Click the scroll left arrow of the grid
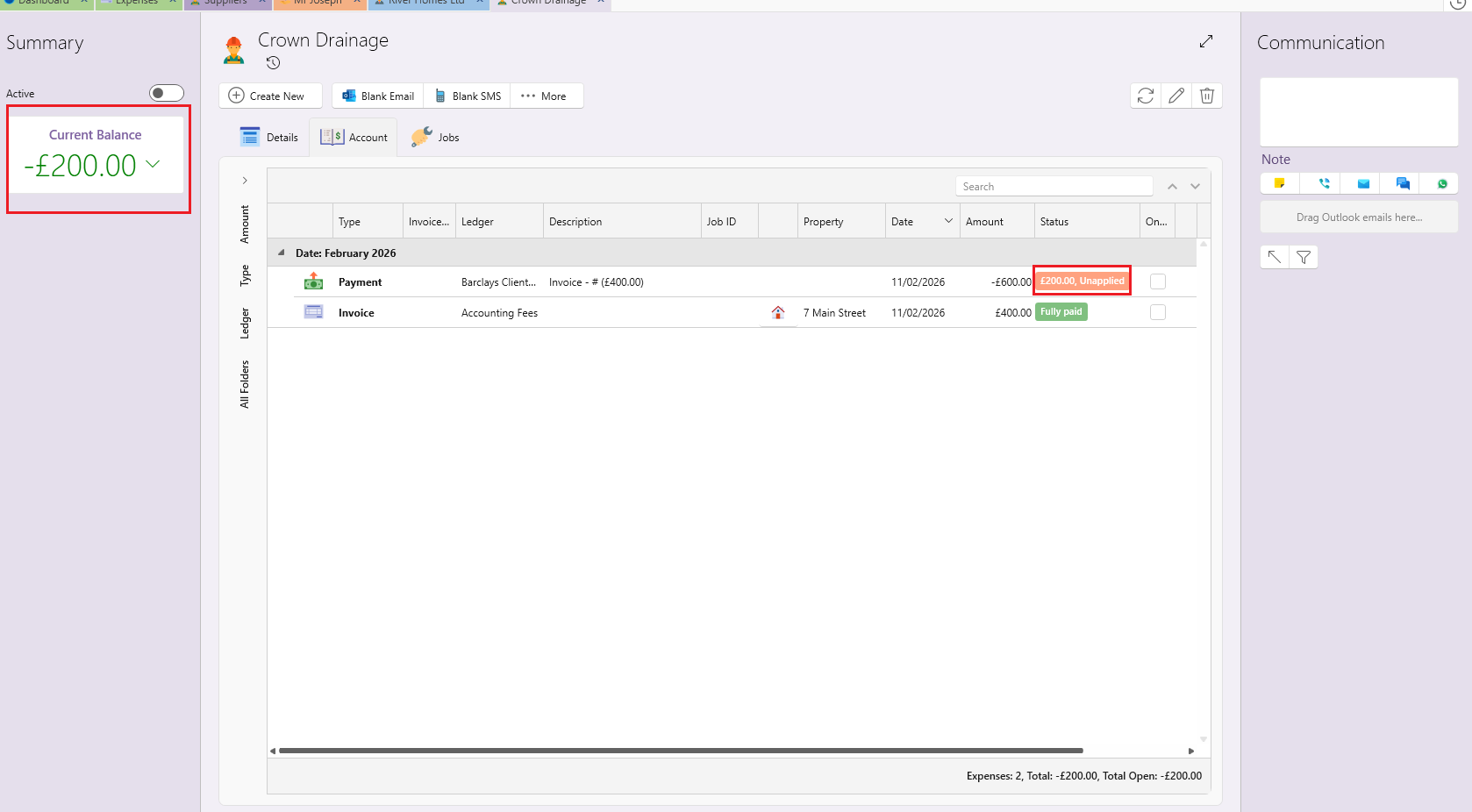This screenshot has height=812, width=1472. (x=273, y=751)
